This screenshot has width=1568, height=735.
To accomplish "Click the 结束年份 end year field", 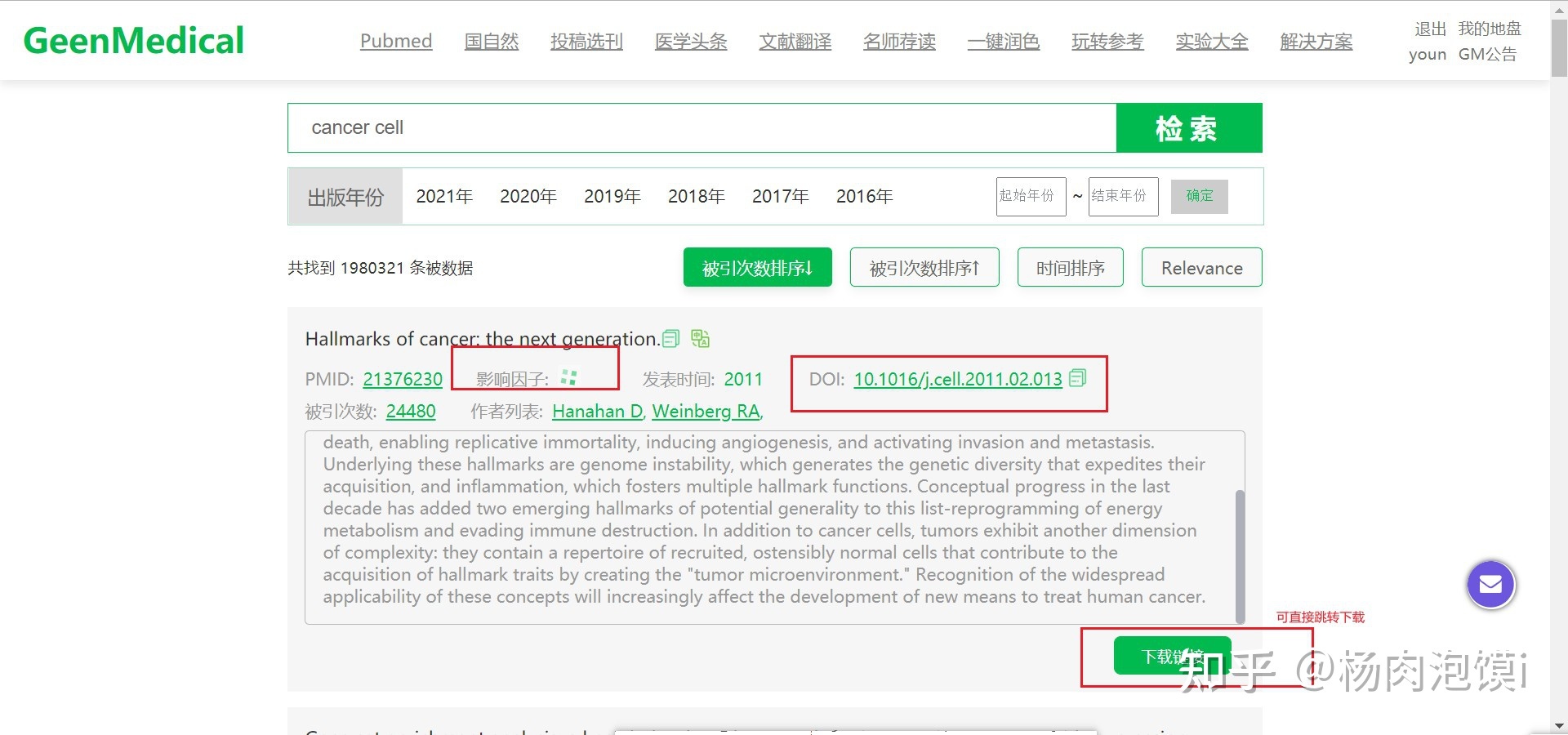I will pyautogui.click(x=1124, y=196).
